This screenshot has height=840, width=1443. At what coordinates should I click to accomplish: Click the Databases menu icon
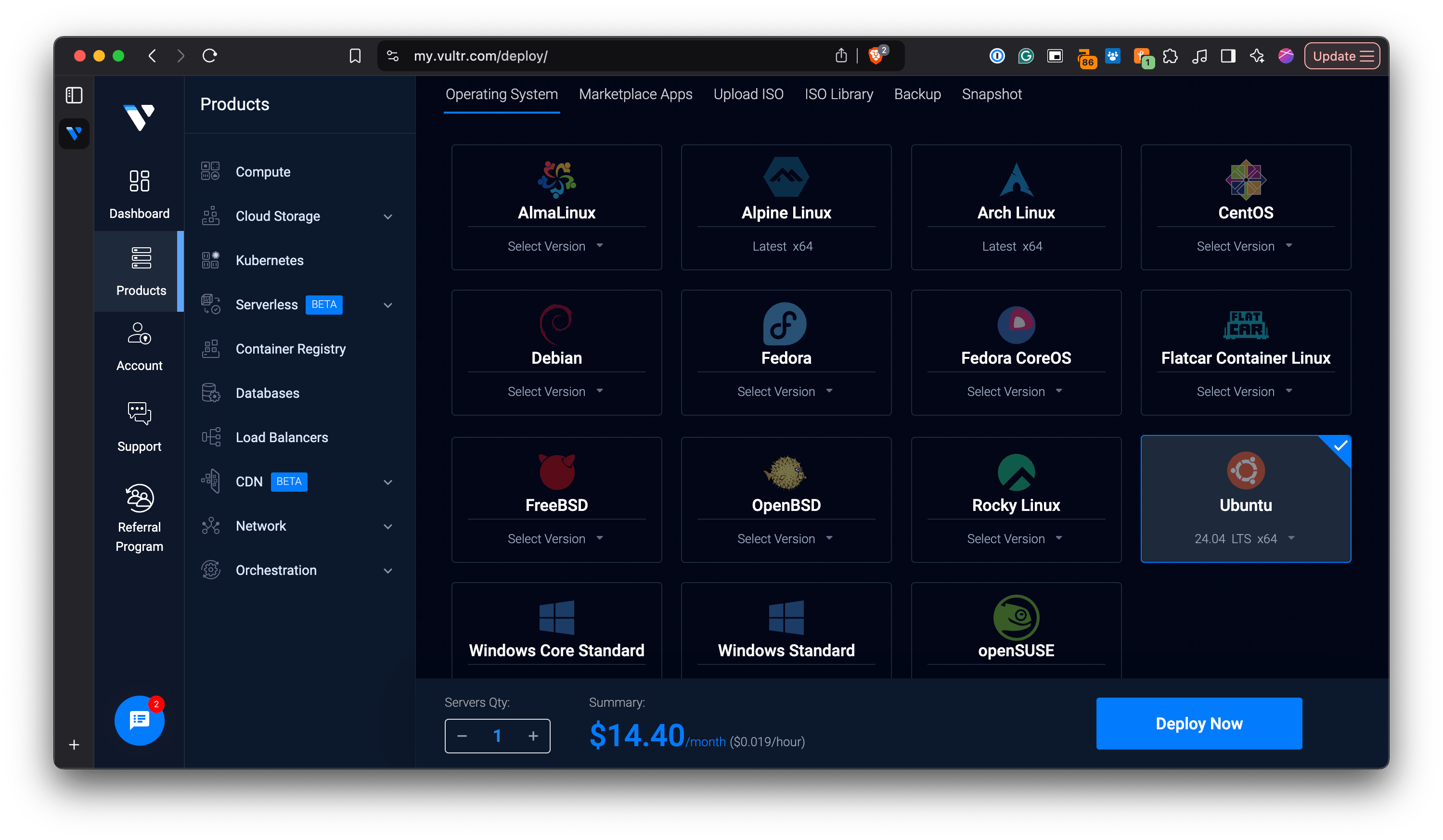coord(210,393)
